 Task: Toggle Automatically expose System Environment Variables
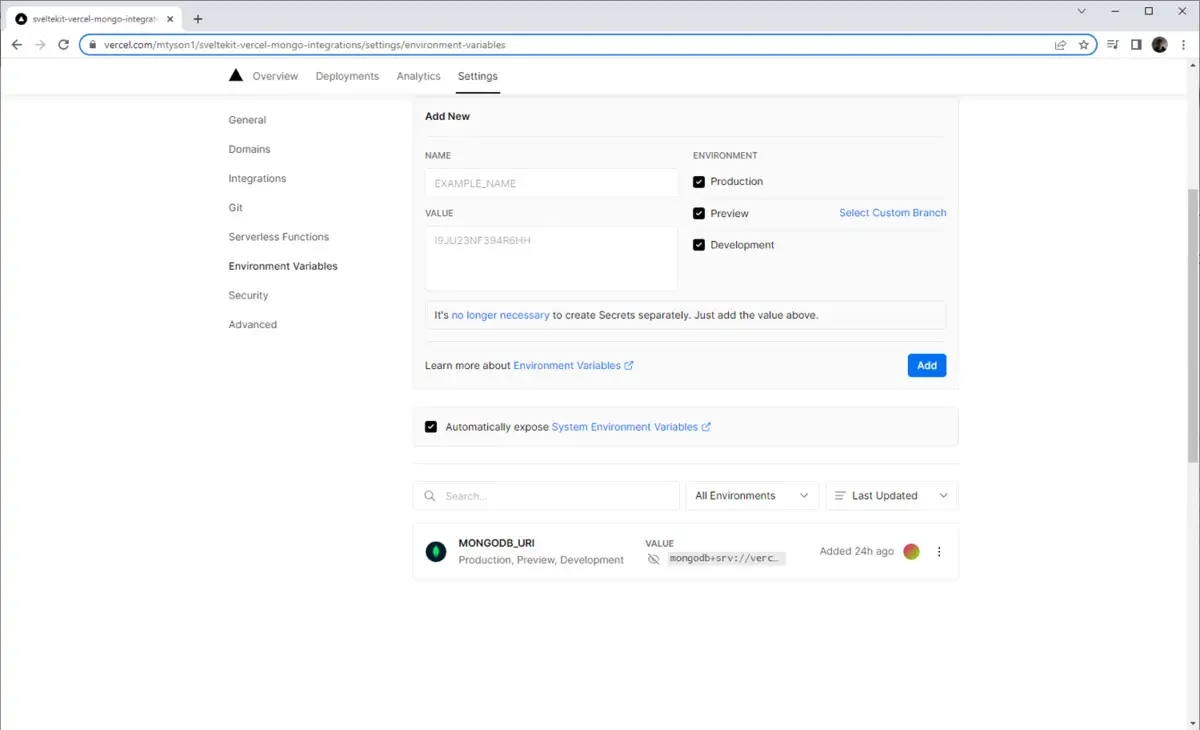[431, 427]
